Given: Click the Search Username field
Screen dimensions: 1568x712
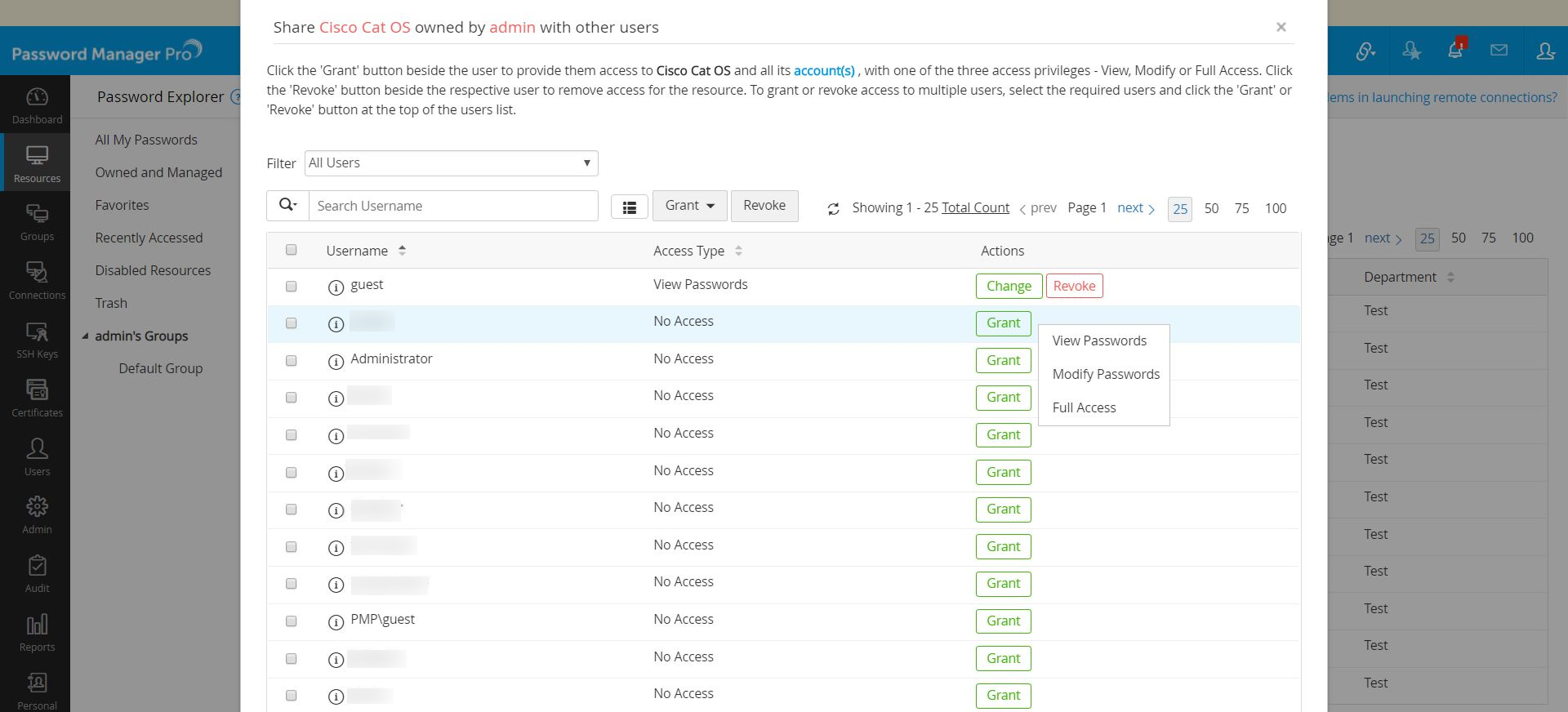Looking at the screenshot, I should [453, 206].
